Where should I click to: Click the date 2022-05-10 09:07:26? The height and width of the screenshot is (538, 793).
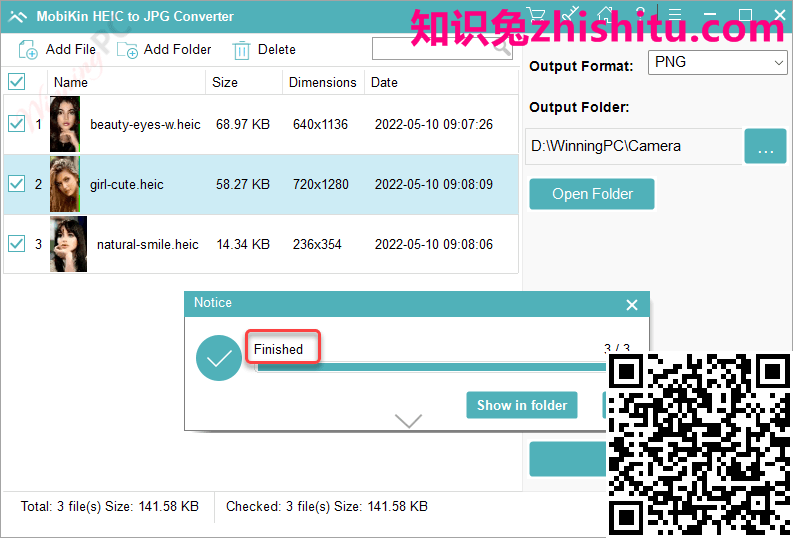point(434,124)
